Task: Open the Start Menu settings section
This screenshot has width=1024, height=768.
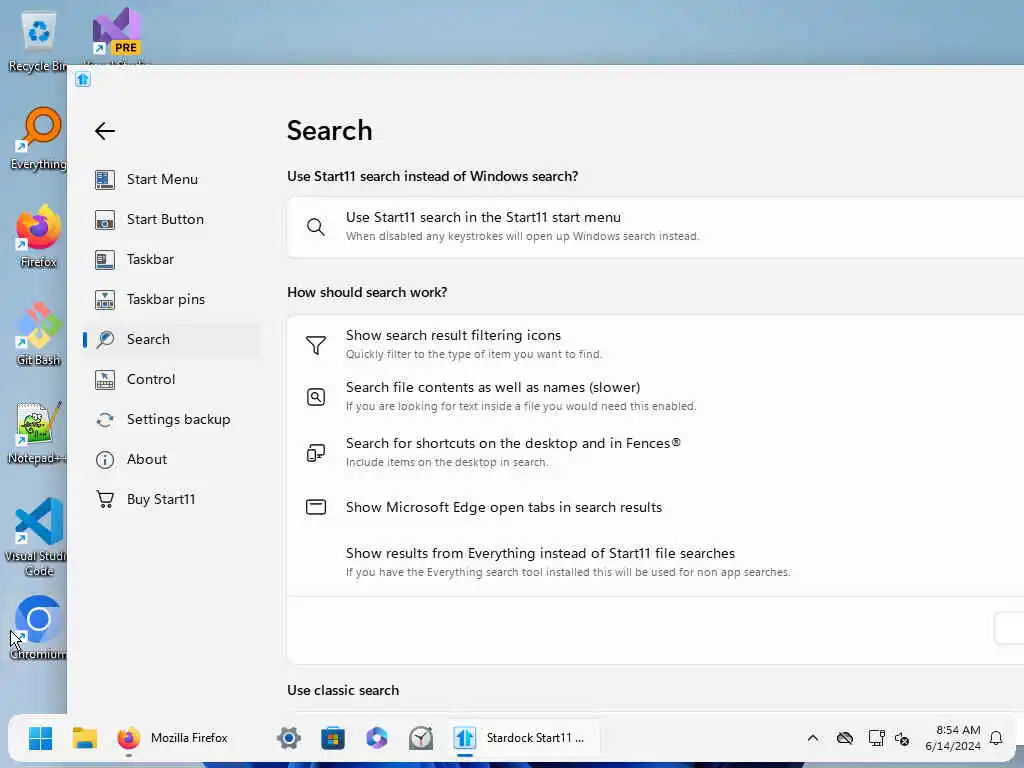Action: (x=172, y=179)
